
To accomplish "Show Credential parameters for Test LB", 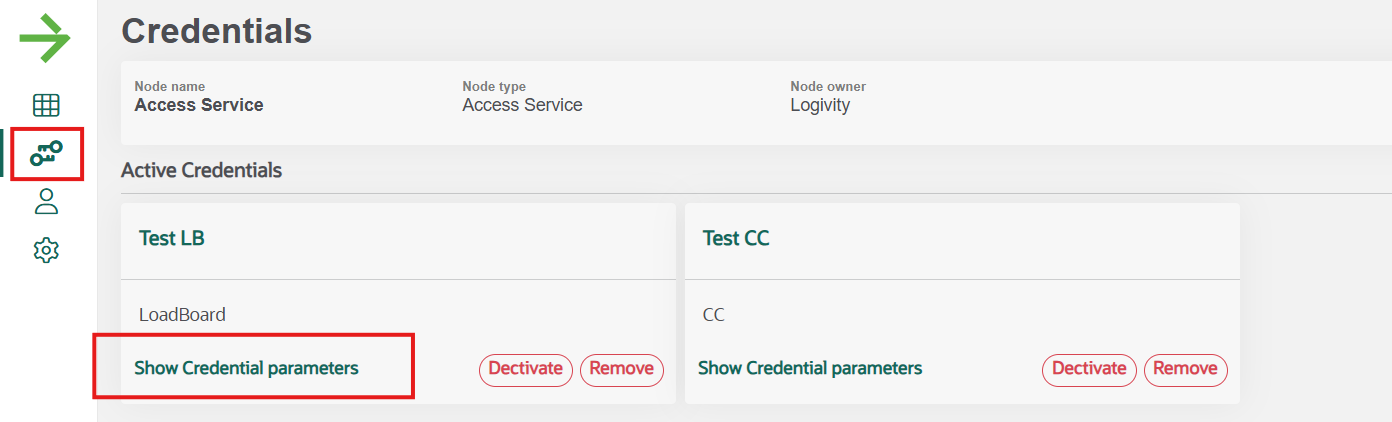I will point(246,368).
